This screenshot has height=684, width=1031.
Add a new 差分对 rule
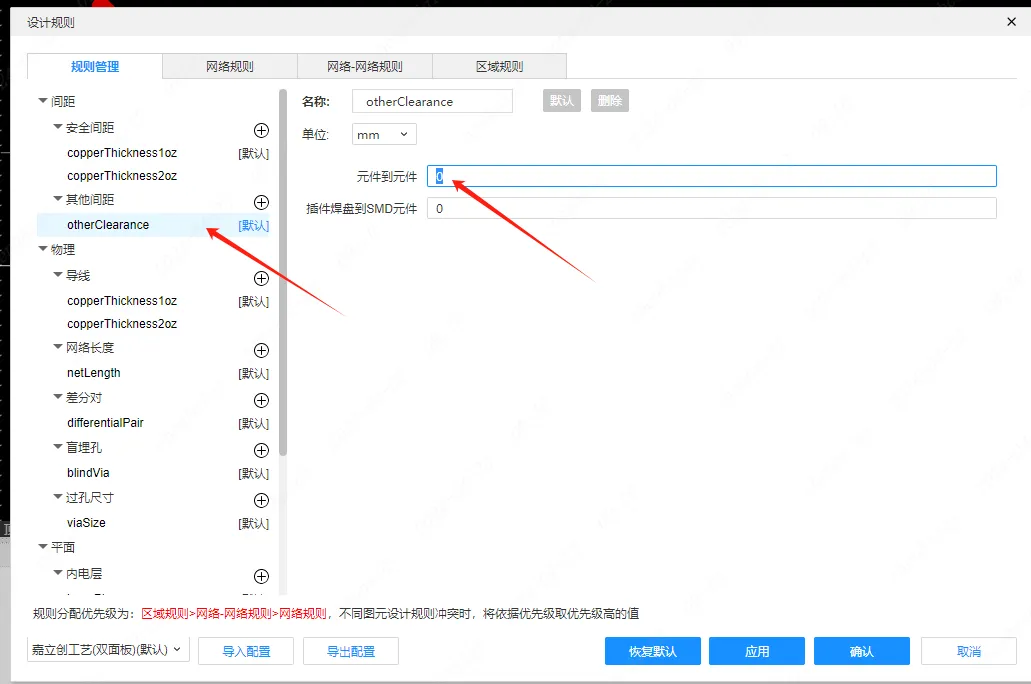(261, 400)
